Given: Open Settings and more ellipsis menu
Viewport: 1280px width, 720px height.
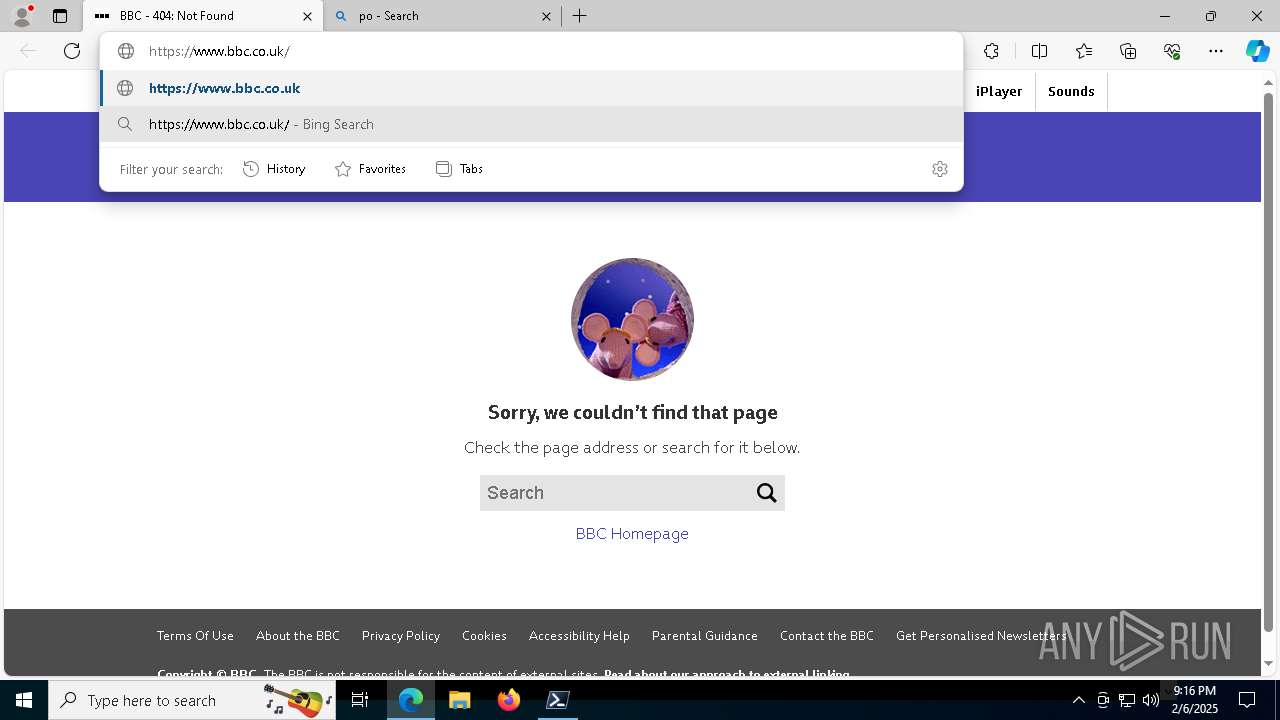Looking at the screenshot, I should [1216, 51].
